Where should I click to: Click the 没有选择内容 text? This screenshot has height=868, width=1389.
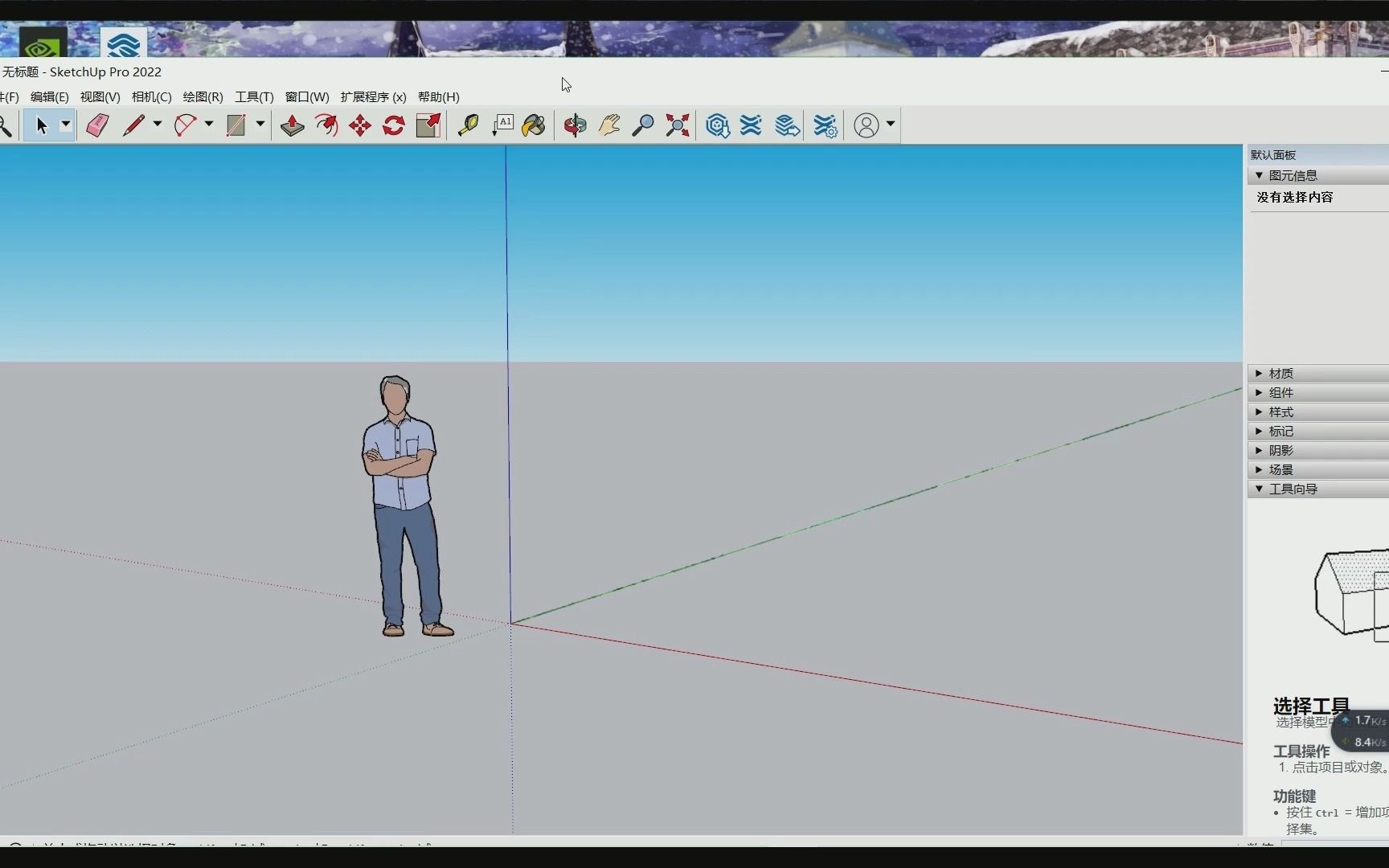tap(1295, 197)
